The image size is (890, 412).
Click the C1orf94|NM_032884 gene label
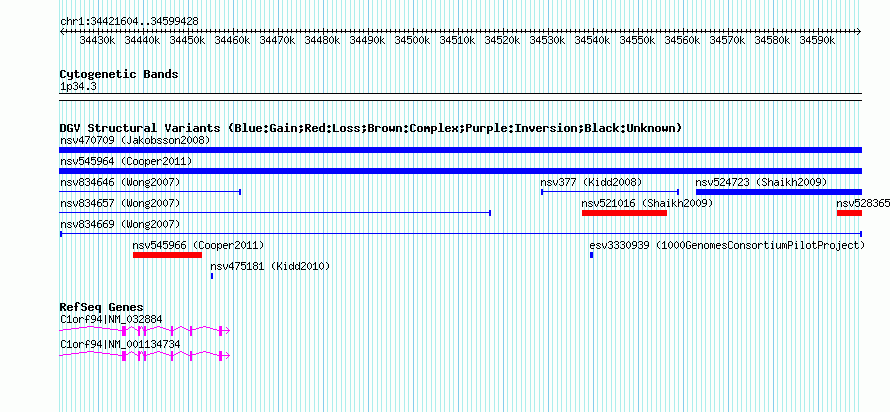pos(111,319)
